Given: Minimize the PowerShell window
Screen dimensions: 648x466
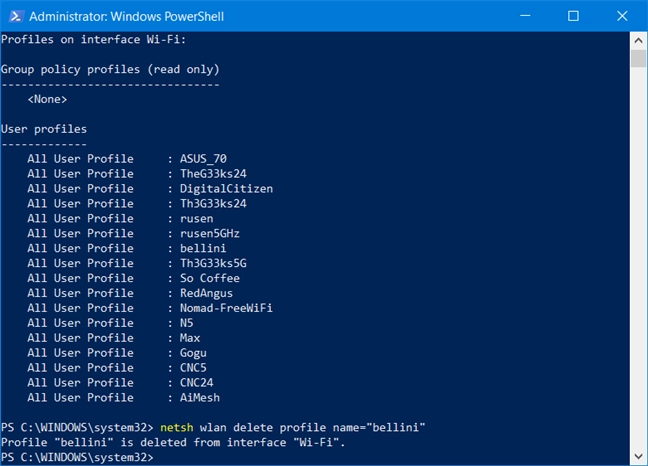Looking at the screenshot, I should (x=525, y=16).
